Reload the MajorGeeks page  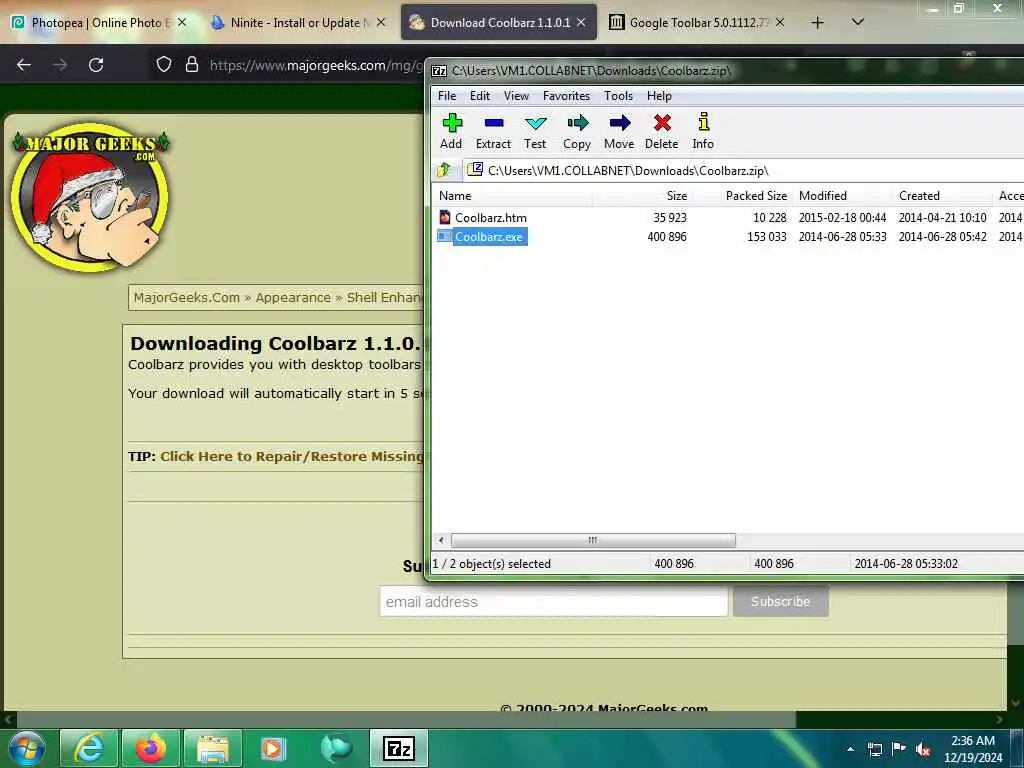coord(96,65)
